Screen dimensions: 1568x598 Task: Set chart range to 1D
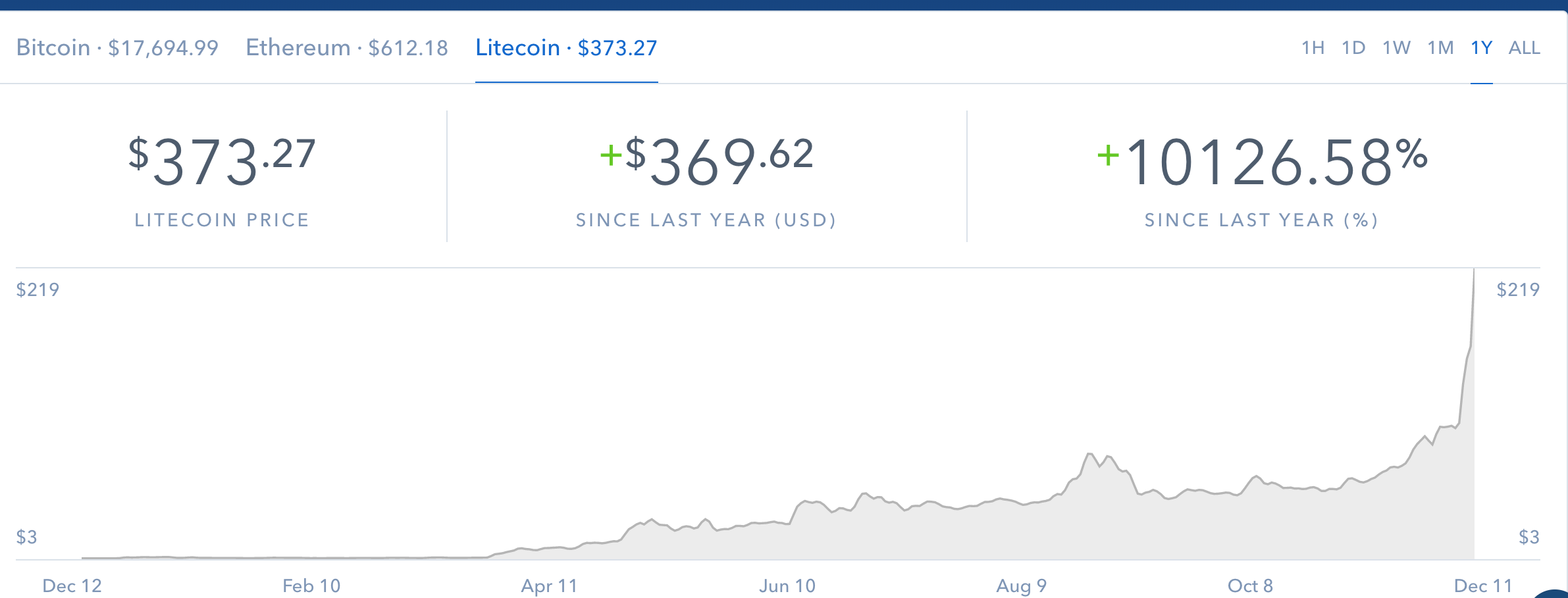tap(1353, 48)
